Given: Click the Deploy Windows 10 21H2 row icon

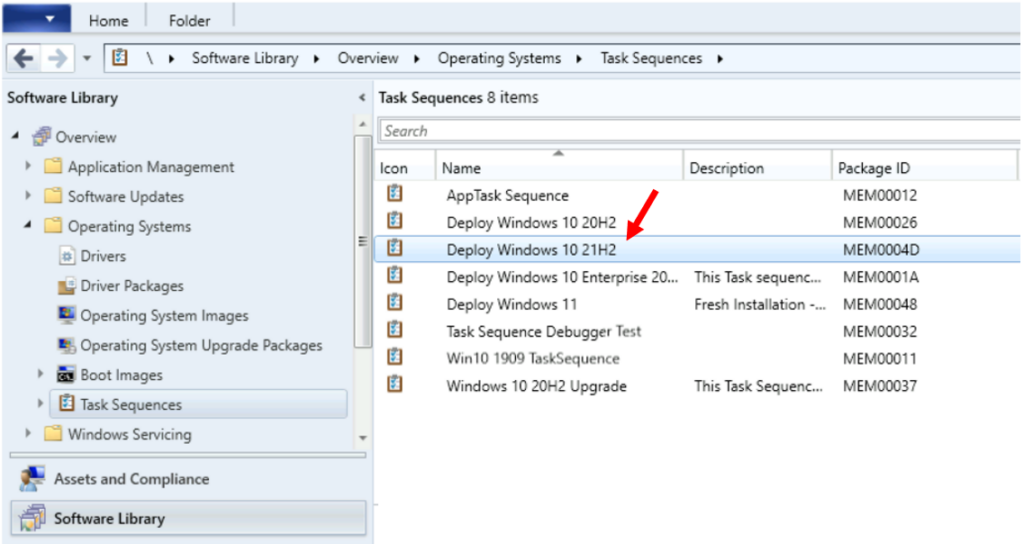Looking at the screenshot, I should coord(394,248).
